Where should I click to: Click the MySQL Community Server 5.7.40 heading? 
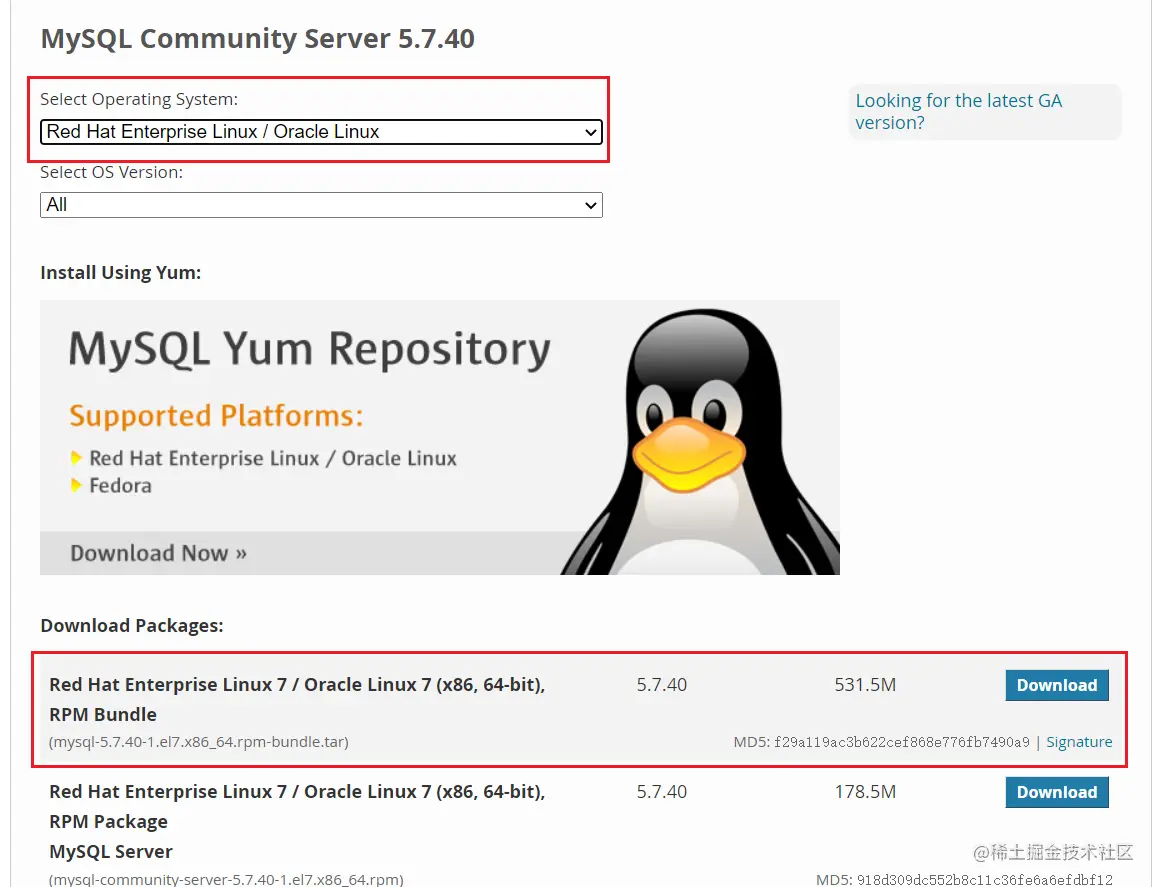258,38
